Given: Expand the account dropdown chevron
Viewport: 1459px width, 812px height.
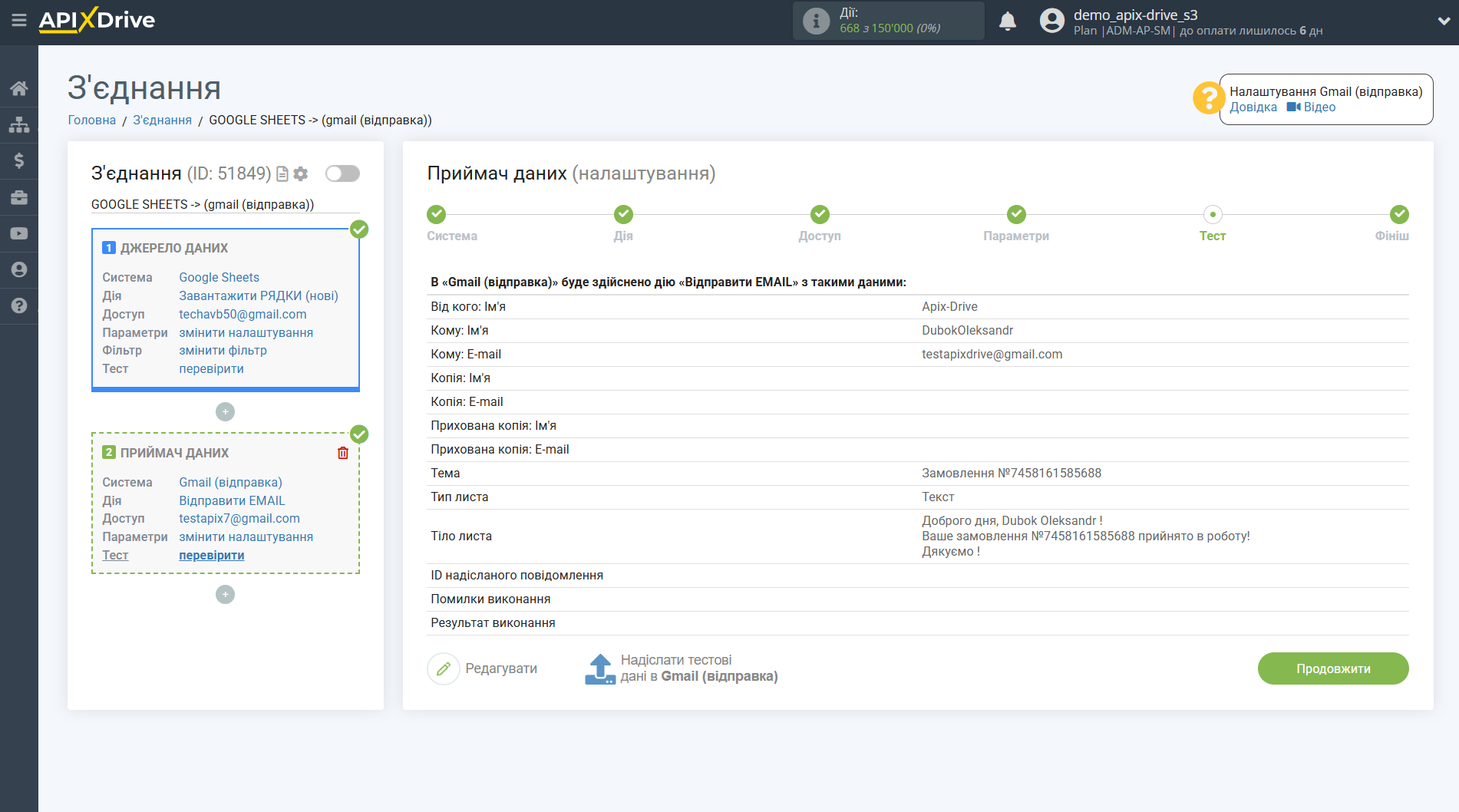Looking at the screenshot, I should (1443, 21).
